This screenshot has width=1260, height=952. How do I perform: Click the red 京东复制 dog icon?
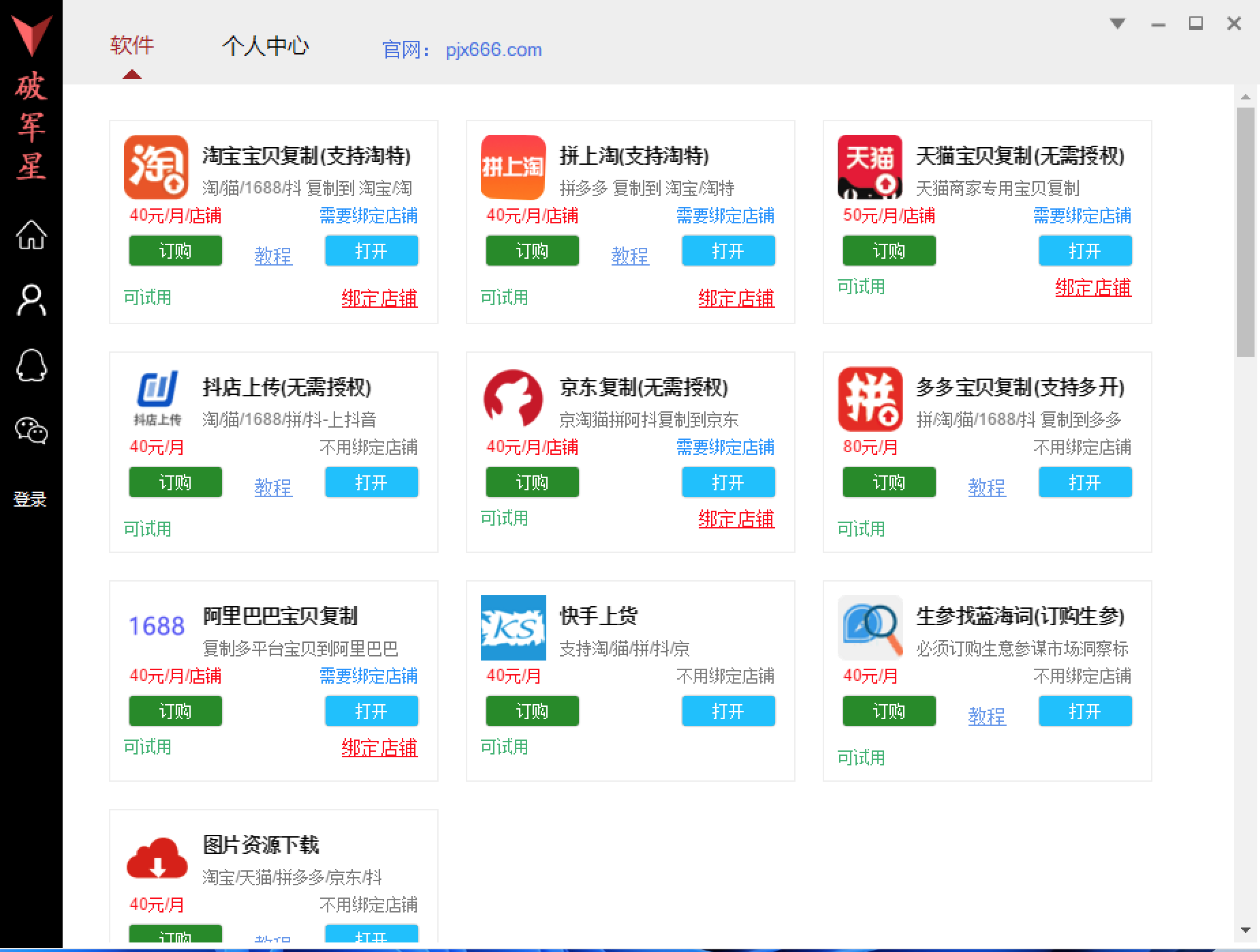coord(513,398)
